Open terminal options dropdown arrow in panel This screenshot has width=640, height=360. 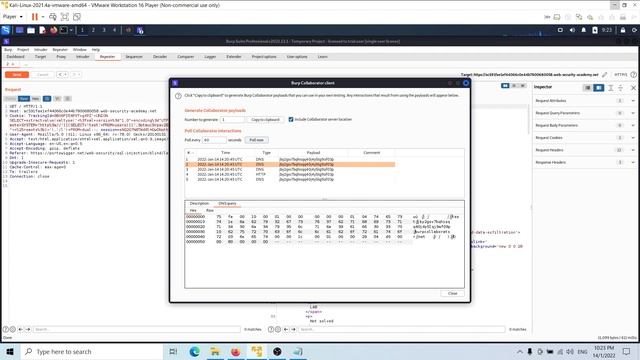pos(71,30)
